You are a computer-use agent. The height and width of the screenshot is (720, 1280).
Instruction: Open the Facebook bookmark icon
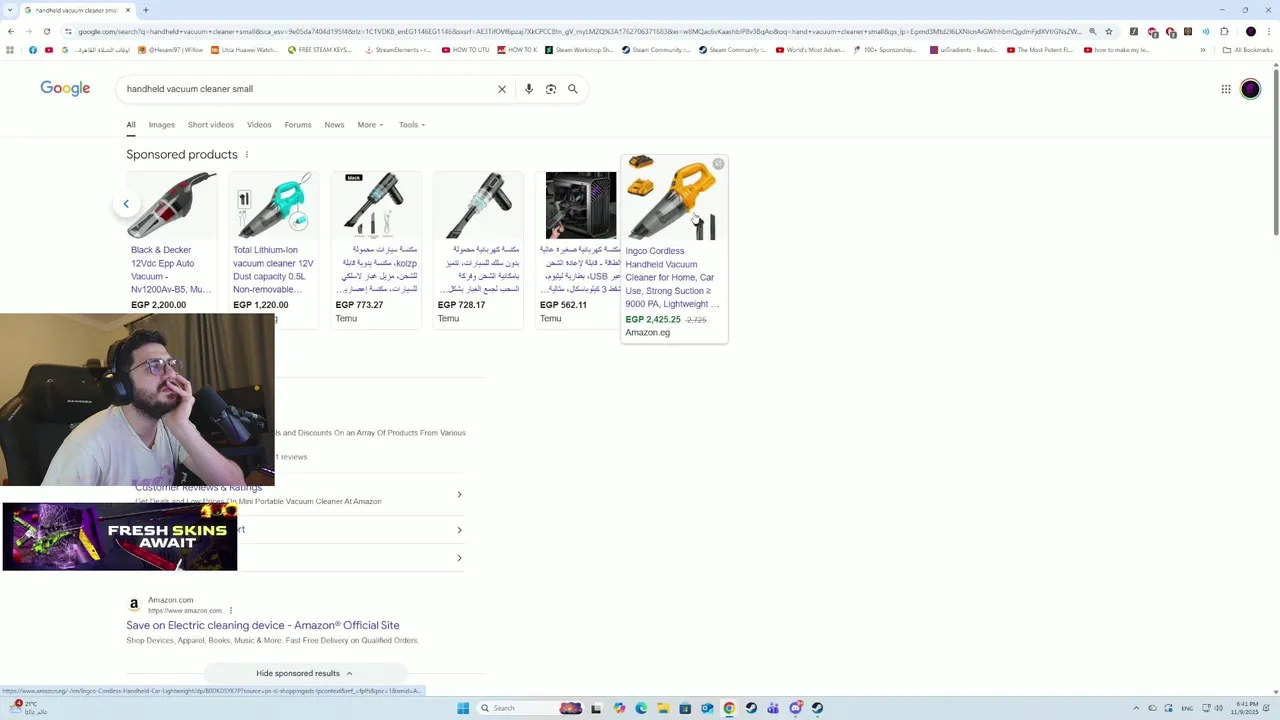(32, 50)
